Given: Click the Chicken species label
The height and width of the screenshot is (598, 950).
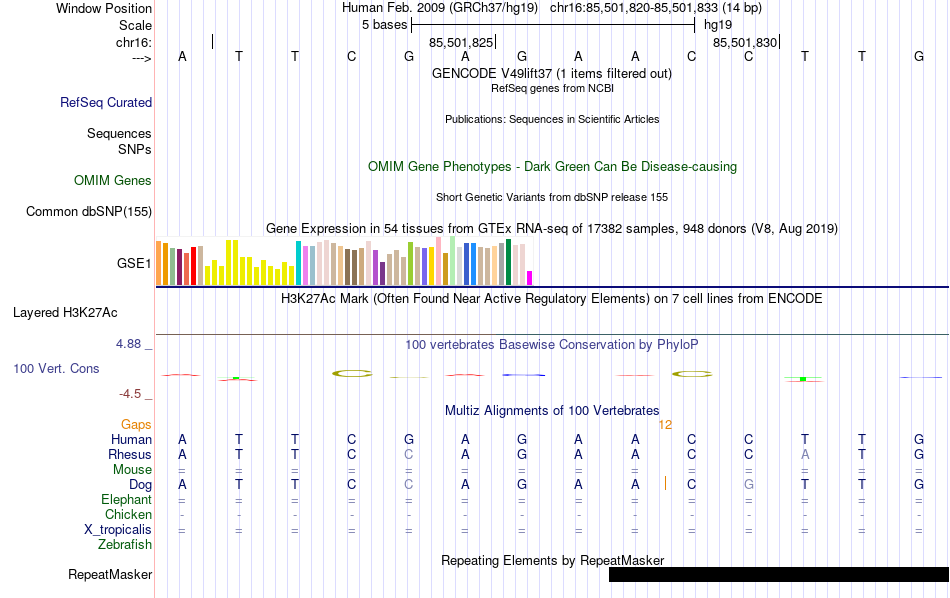Looking at the screenshot, I should coord(128,514).
